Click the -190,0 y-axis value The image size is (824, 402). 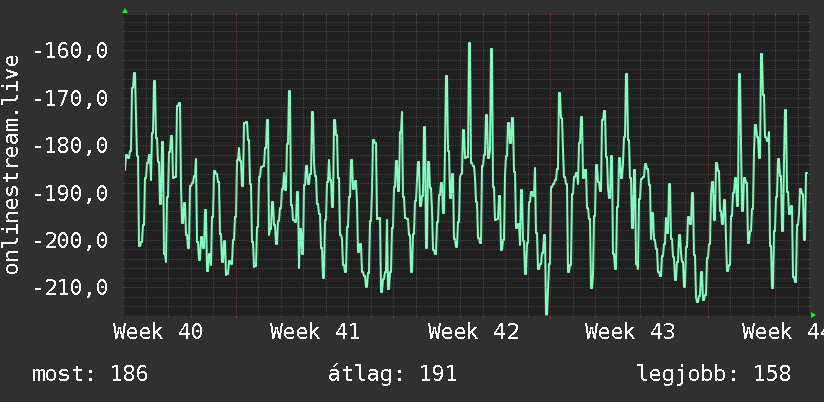click(x=70, y=193)
